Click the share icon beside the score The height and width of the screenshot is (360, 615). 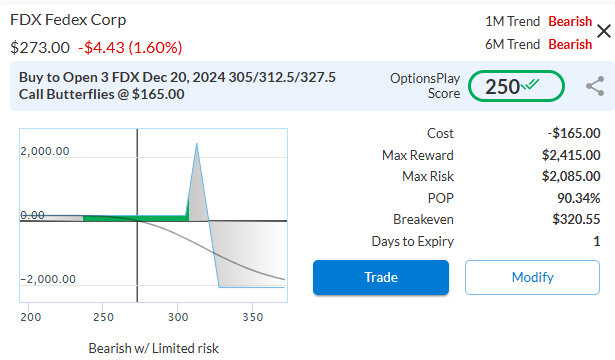coord(595,86)
